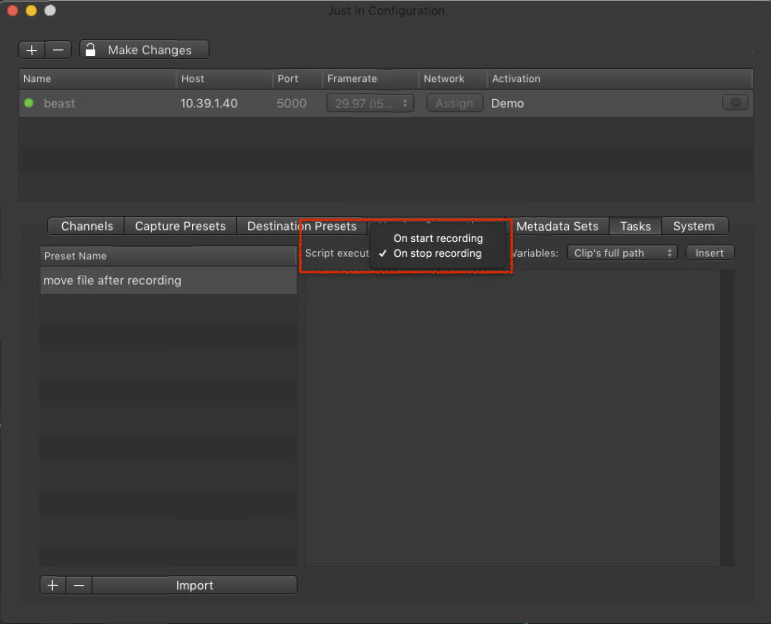Click the Network column header
The image size is (771, 624).
tap(452, 79)
